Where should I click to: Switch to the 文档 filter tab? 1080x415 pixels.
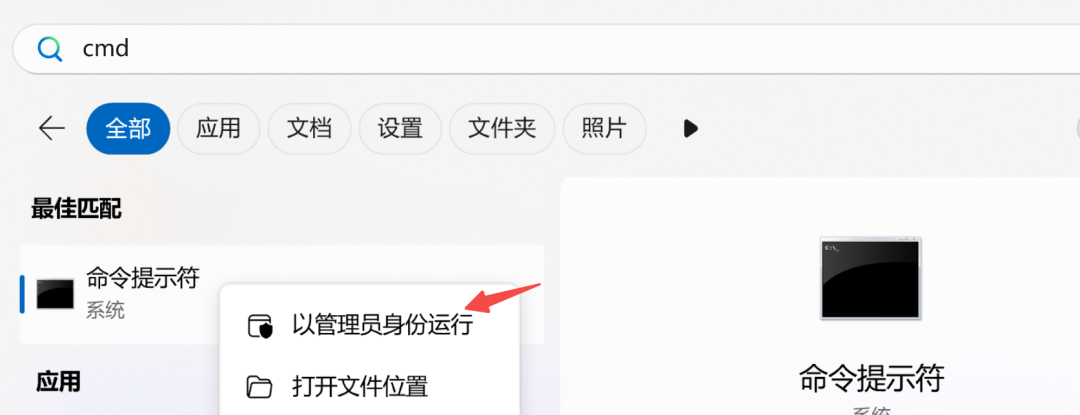[x=309, y=129]
